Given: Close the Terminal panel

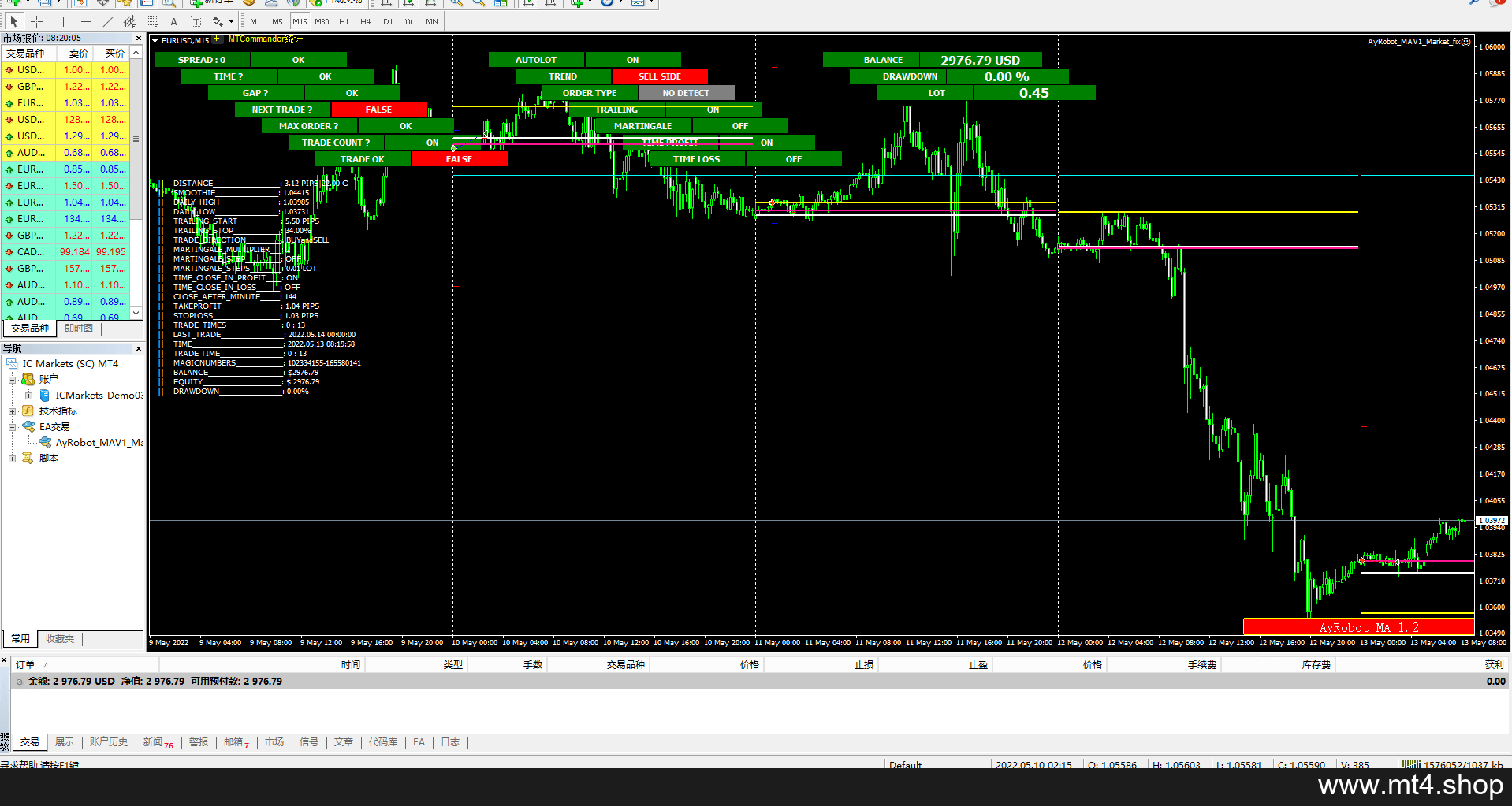Looking at the screenshot, I should pos(4,659).
